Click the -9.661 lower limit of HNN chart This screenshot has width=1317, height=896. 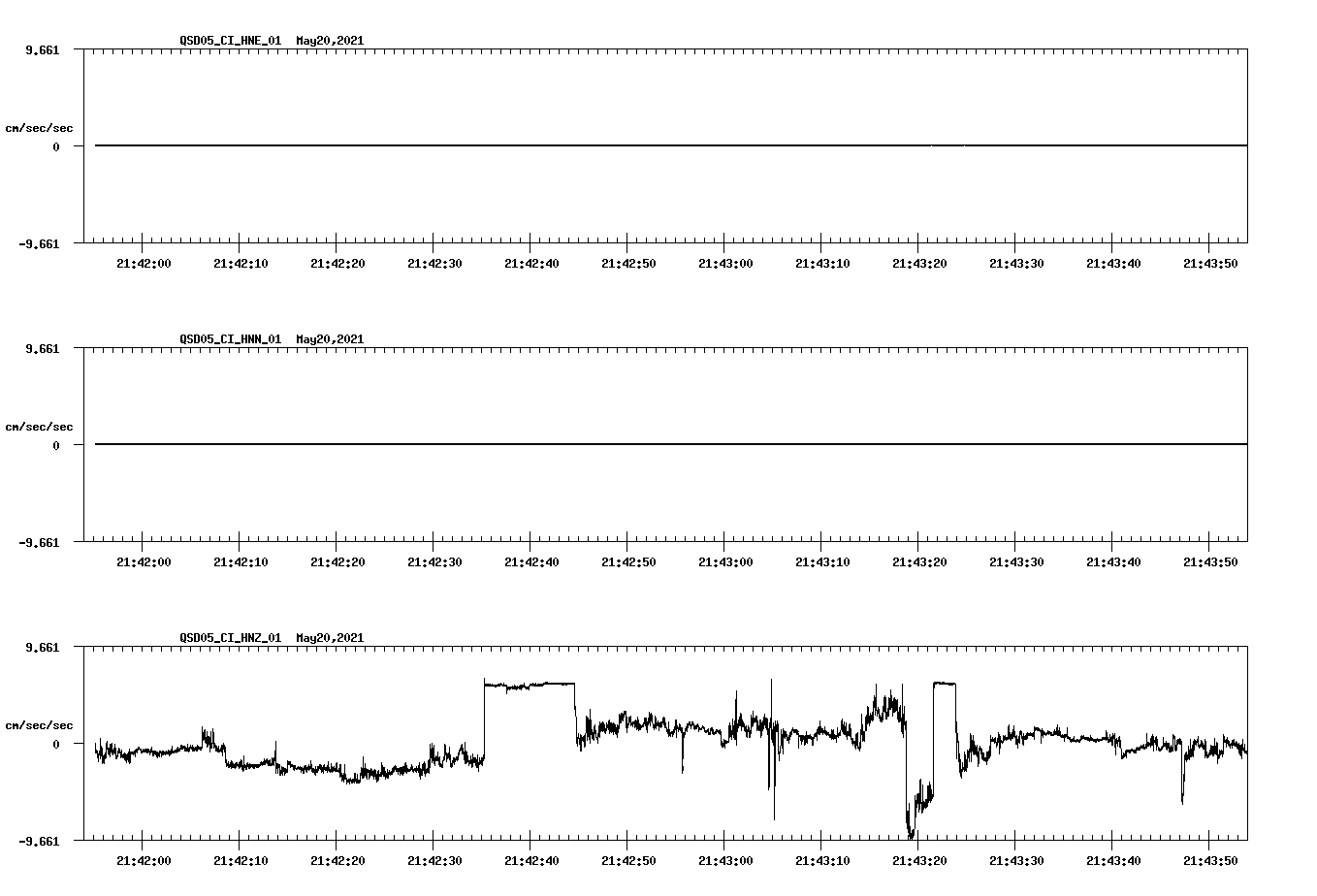pos(40,542)
